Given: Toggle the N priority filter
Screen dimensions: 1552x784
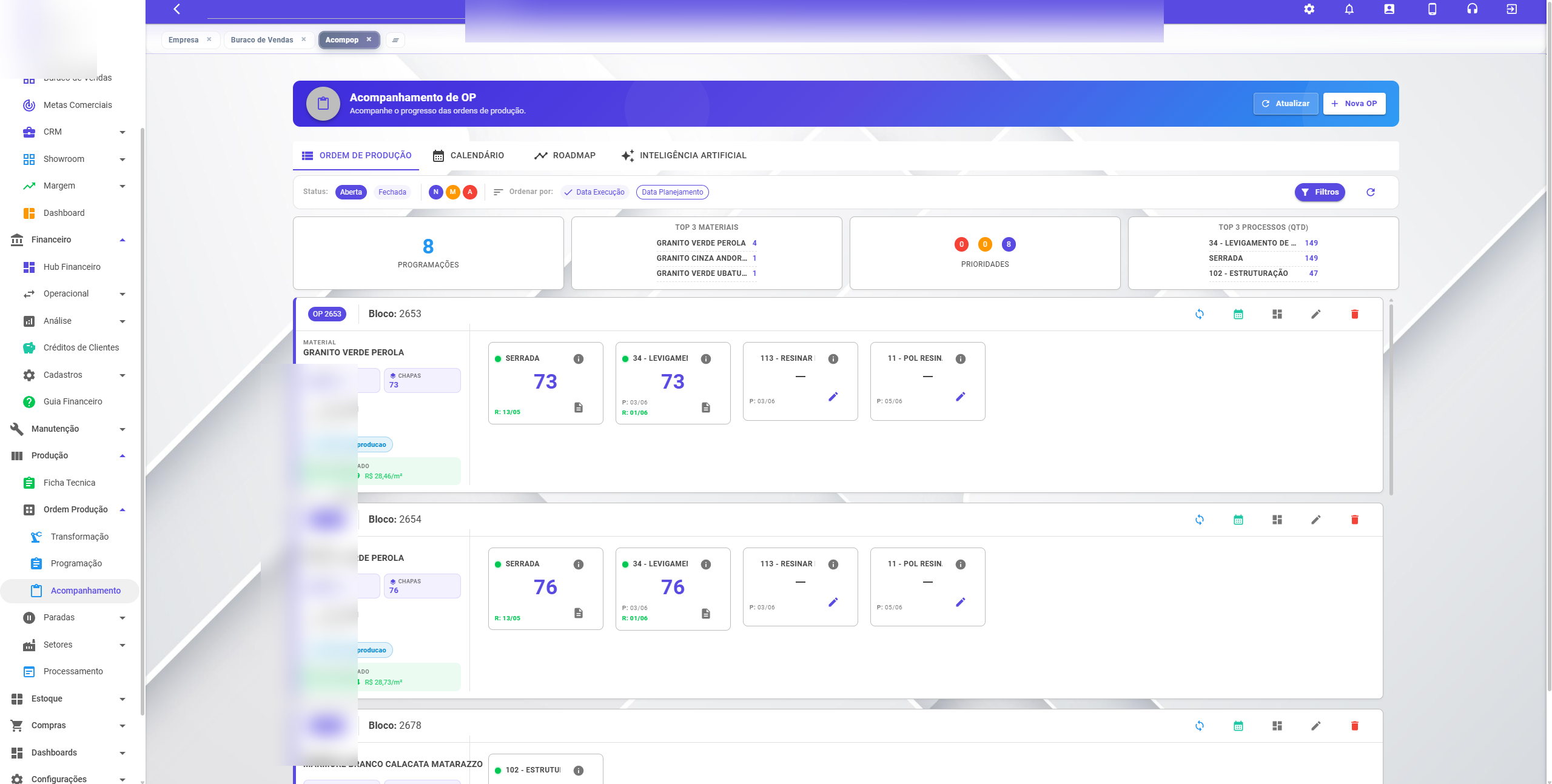Looking at the screenshot, I should click(435, 192).
